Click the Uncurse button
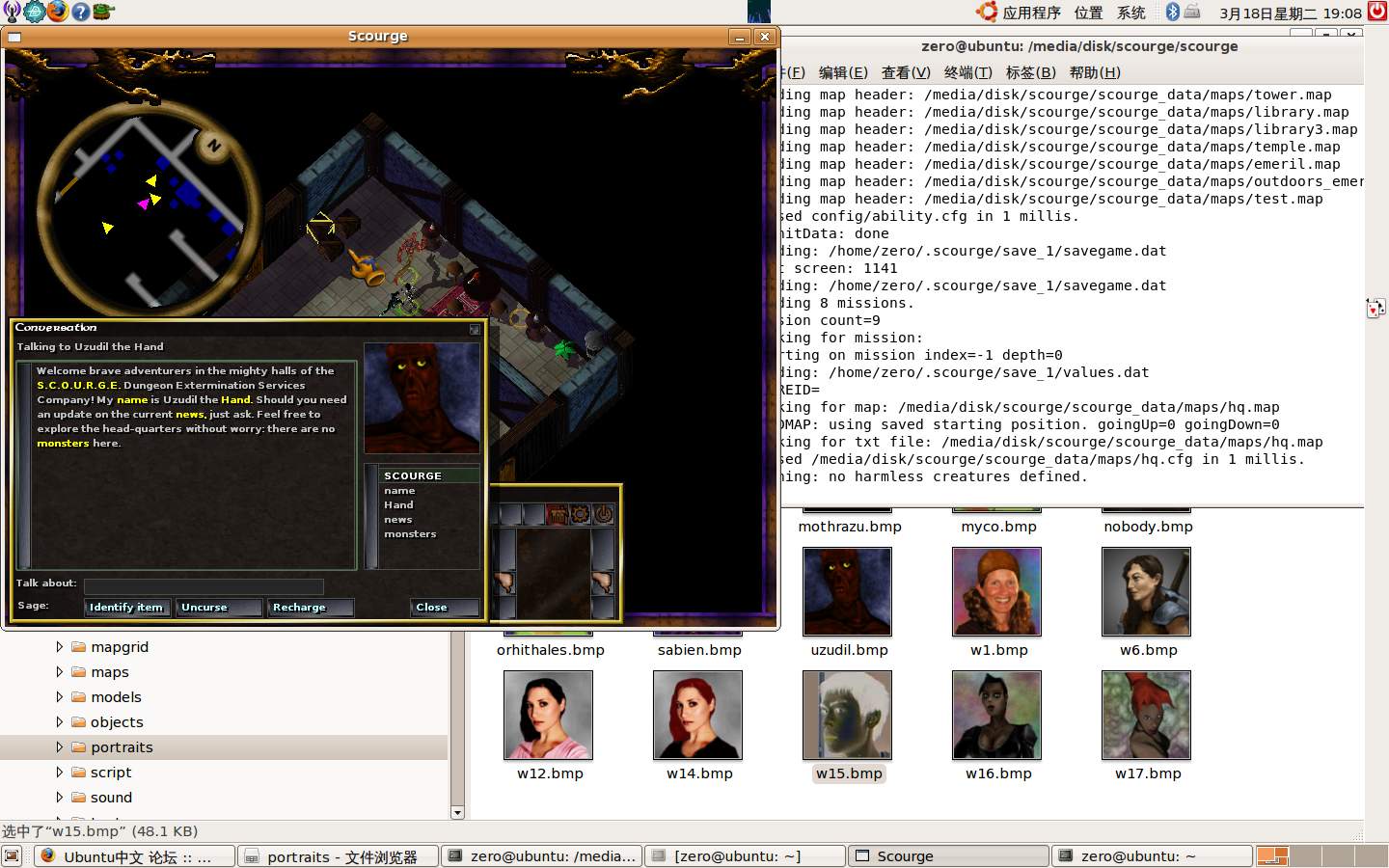The width and height of the screenshot is (1389, 868). click(219, 608)
